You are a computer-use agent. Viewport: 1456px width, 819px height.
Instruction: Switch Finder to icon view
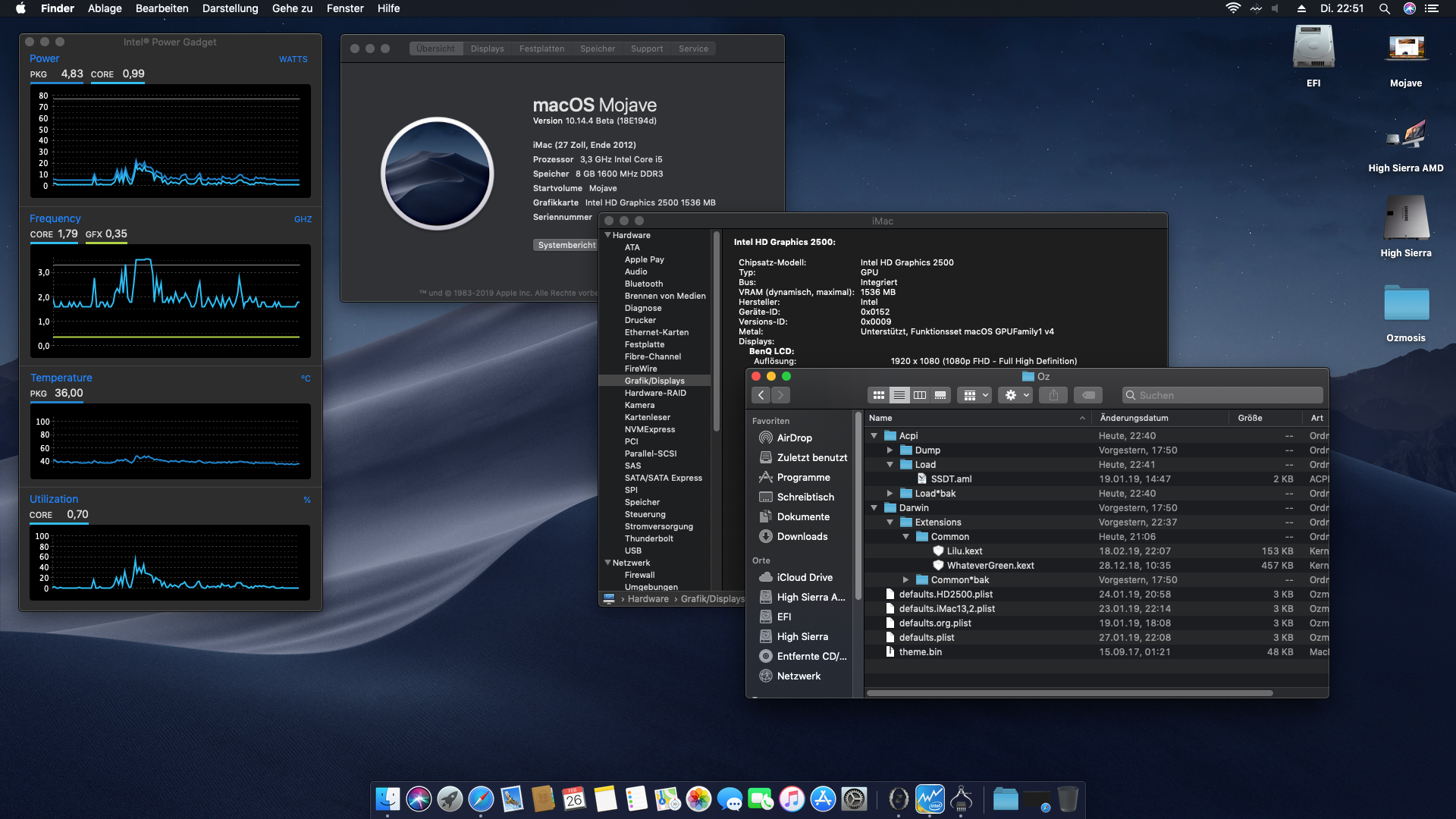[878, 395]
